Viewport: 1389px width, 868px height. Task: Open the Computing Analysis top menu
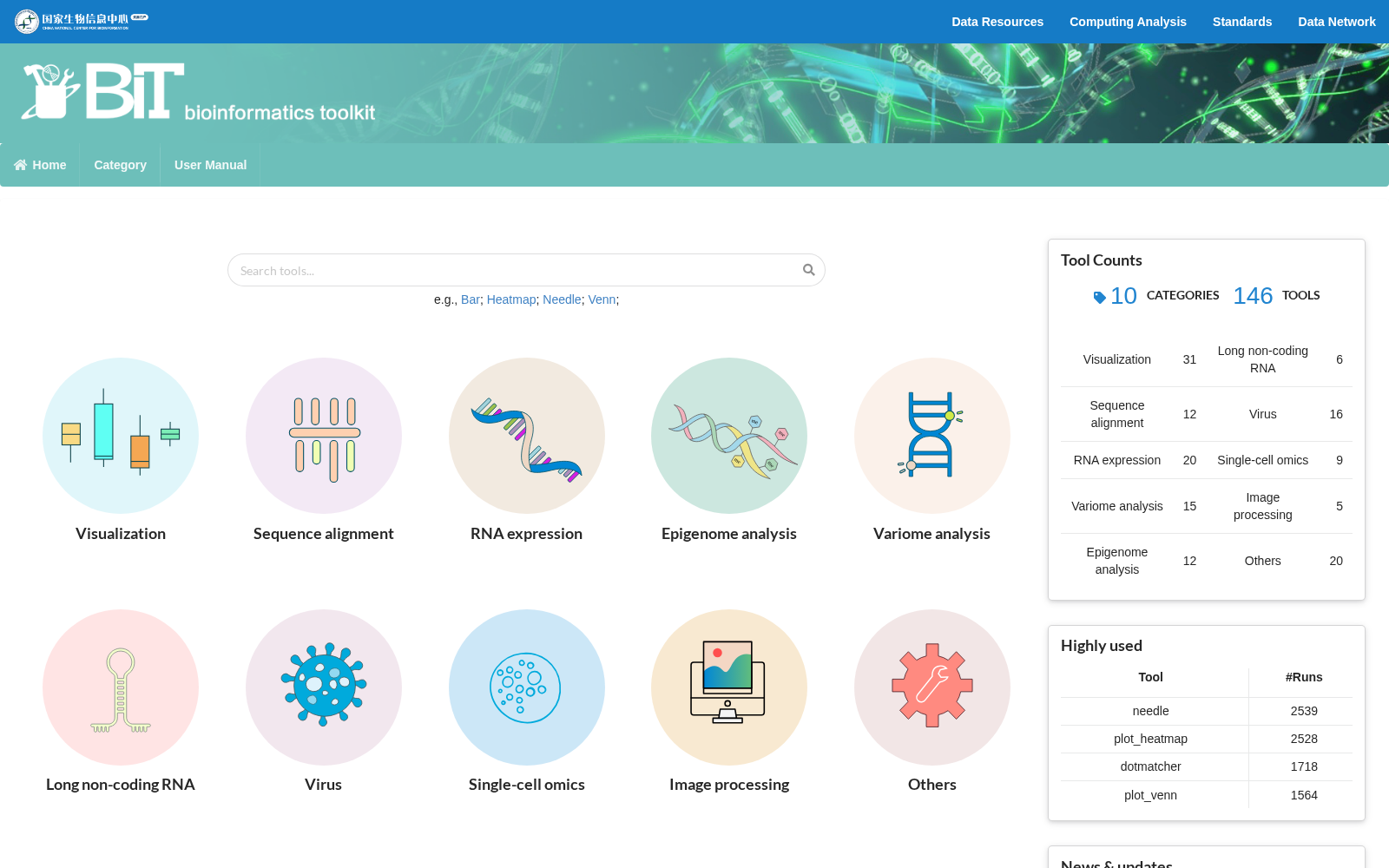(x=1128, y=22)
